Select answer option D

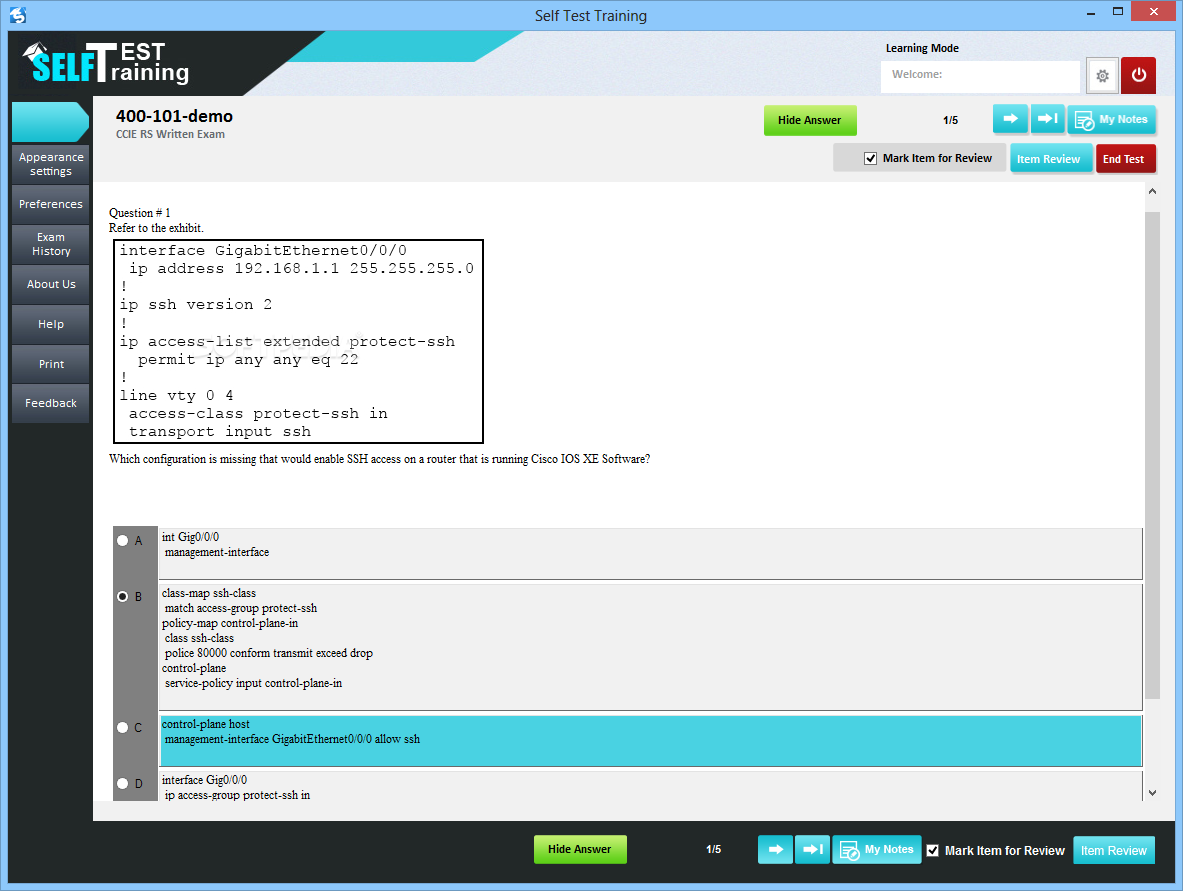tap(122, 783)
